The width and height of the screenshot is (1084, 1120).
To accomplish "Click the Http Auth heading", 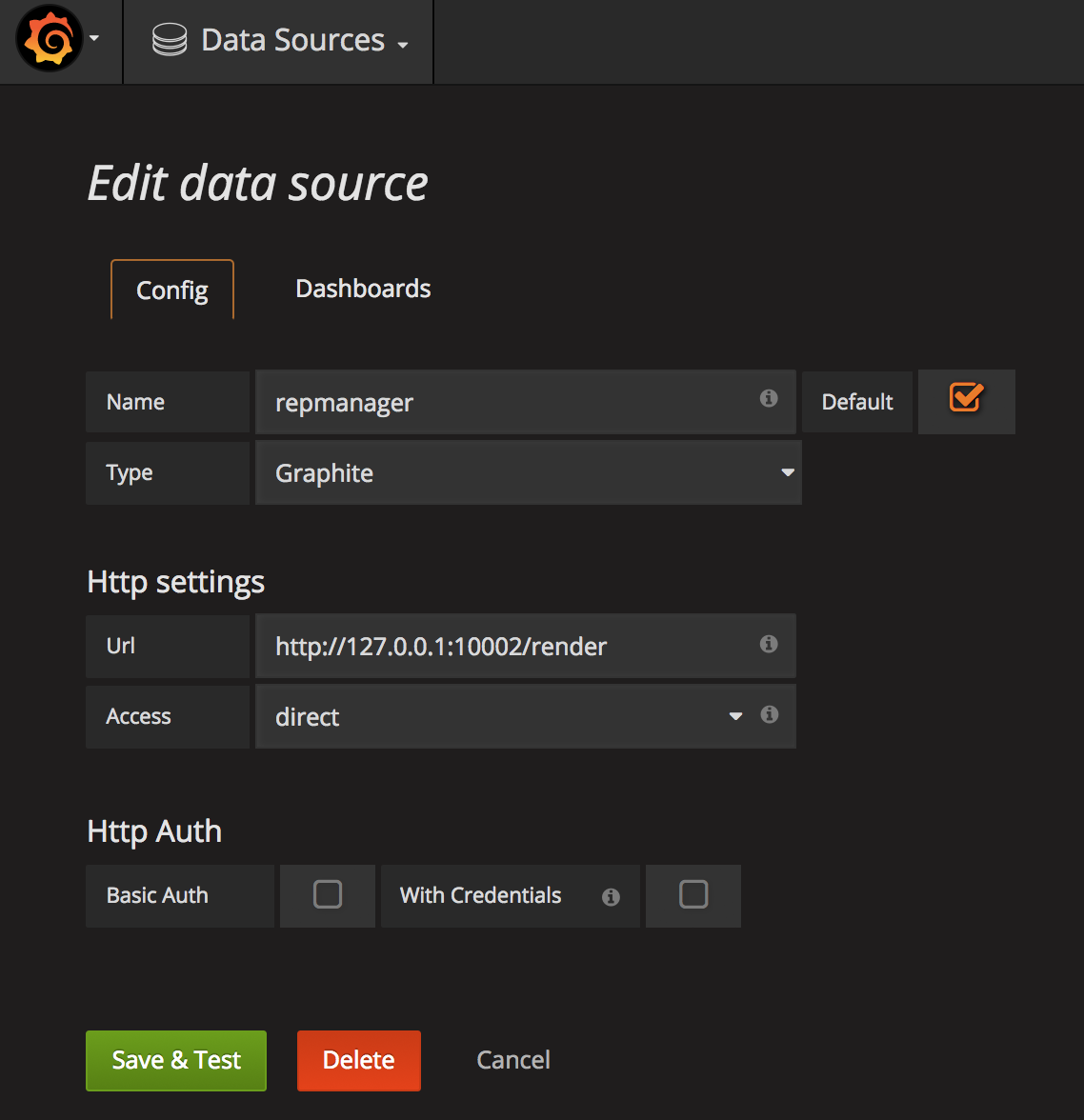I will click(x=154, y=831).
